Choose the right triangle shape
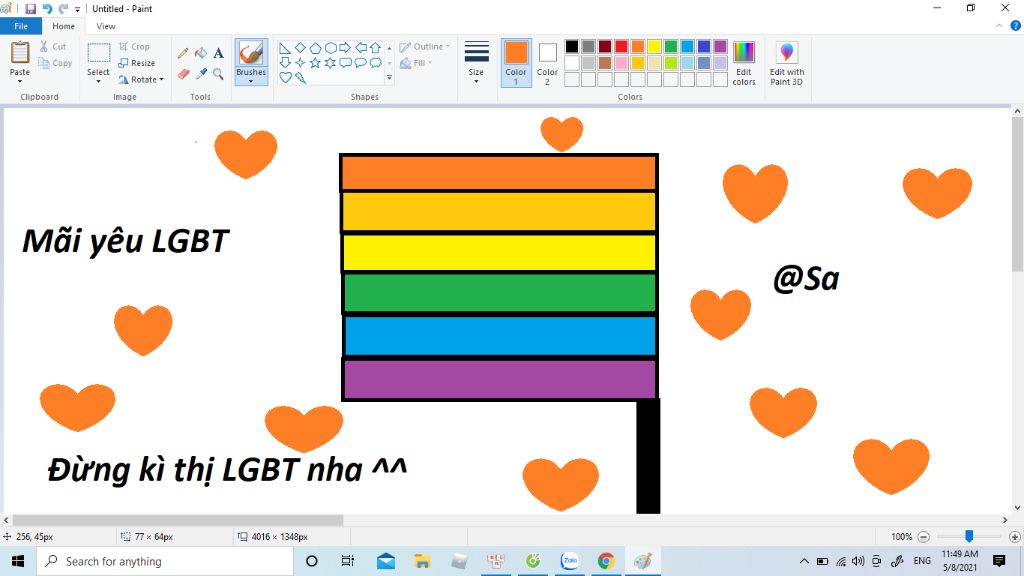The height and width of the screenshot is (576, 1024). click(x=285, y=48)
